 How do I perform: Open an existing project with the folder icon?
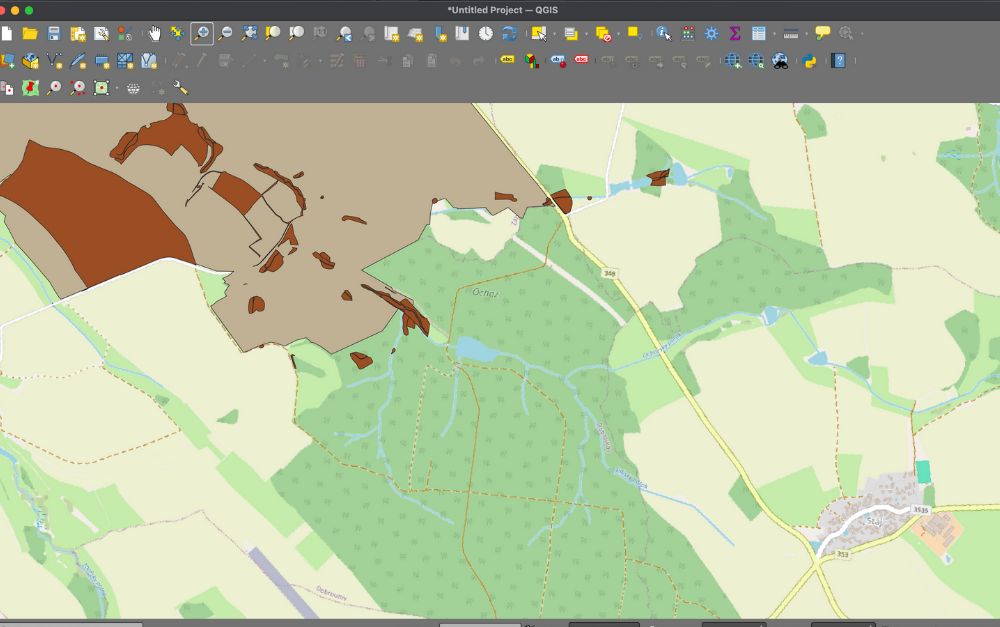[x=30, y=34]
